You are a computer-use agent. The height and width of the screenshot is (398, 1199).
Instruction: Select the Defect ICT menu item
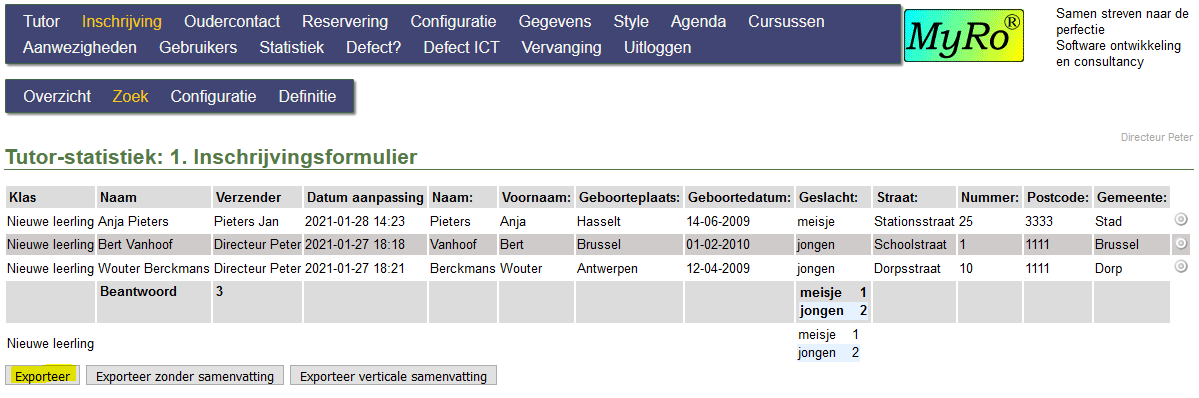[x=461, y=47]
